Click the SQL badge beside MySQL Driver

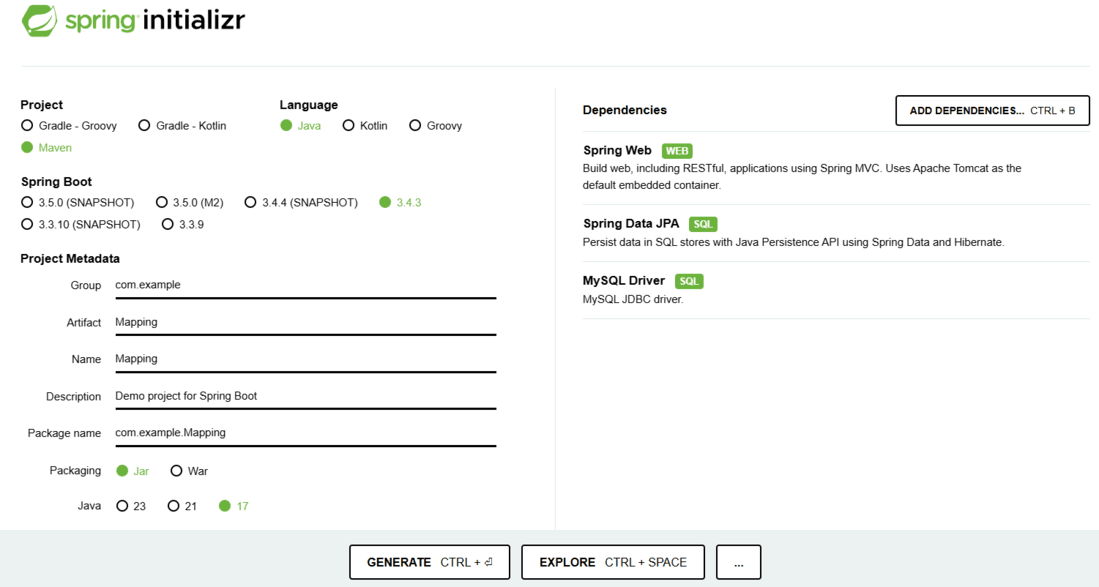(689, 281)
